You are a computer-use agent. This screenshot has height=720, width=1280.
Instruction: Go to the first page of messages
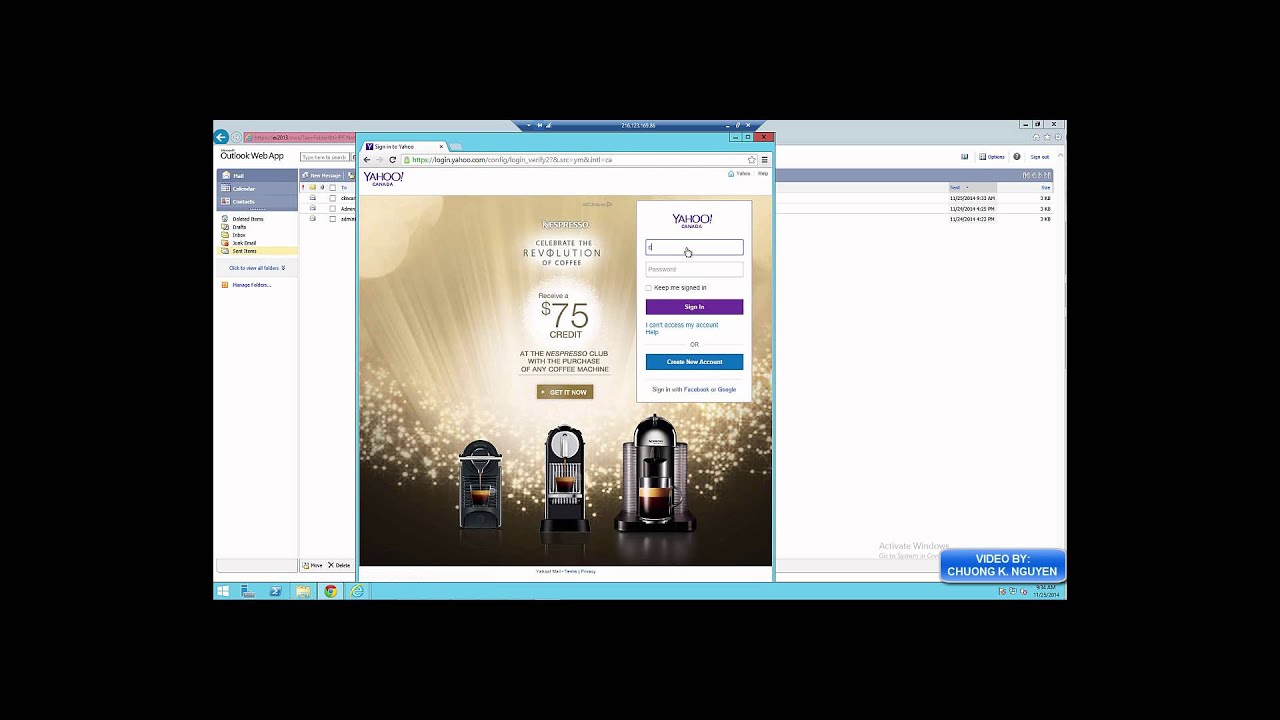pyautogui.click(x=1025, y=175)
